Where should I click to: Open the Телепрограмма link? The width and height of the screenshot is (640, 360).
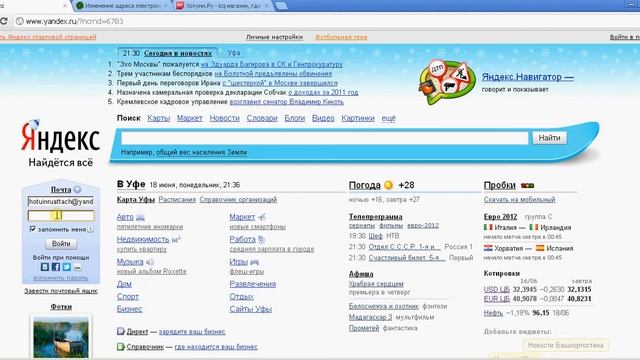pyautogui.click(x=376, y=217)
